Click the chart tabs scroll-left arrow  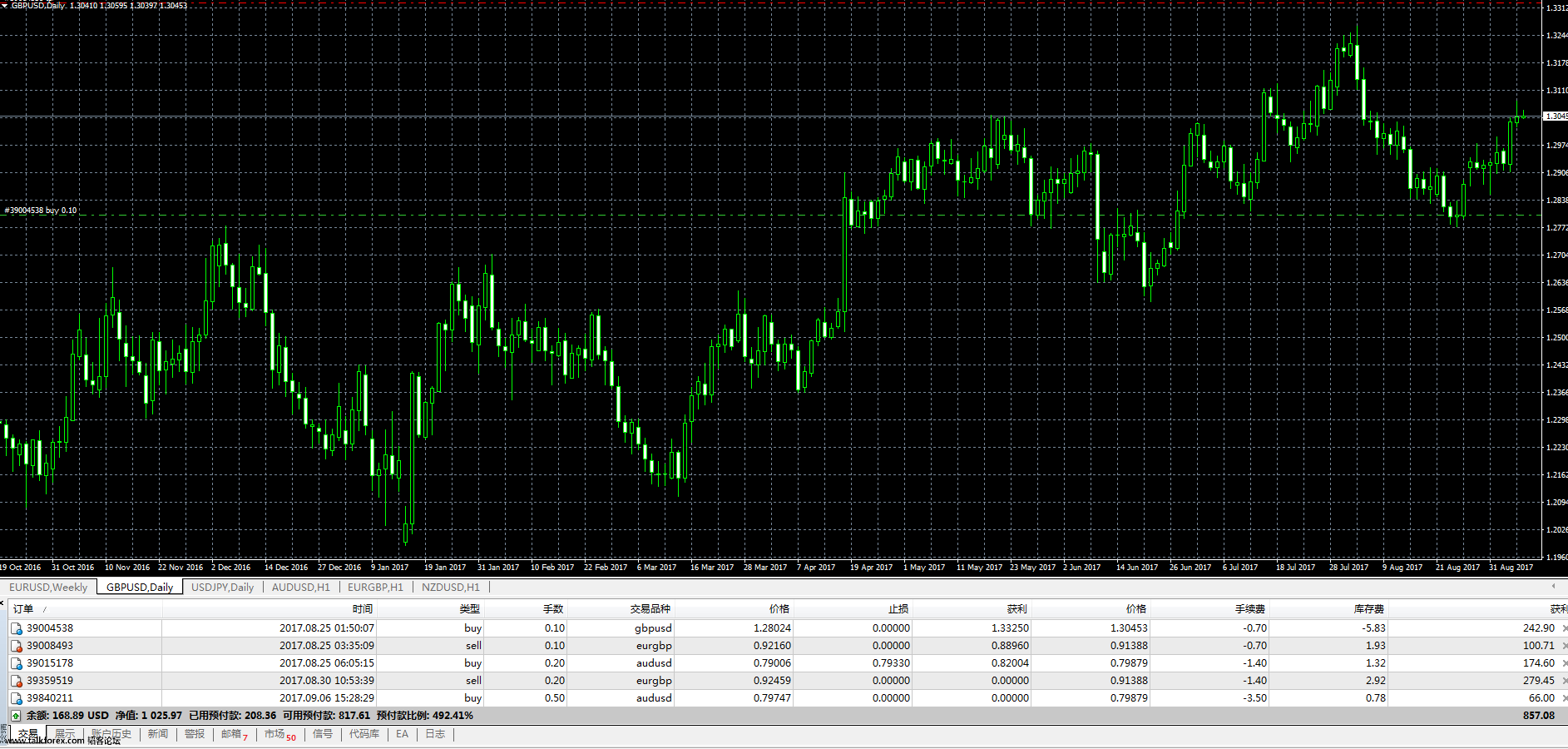(1553, 587)
